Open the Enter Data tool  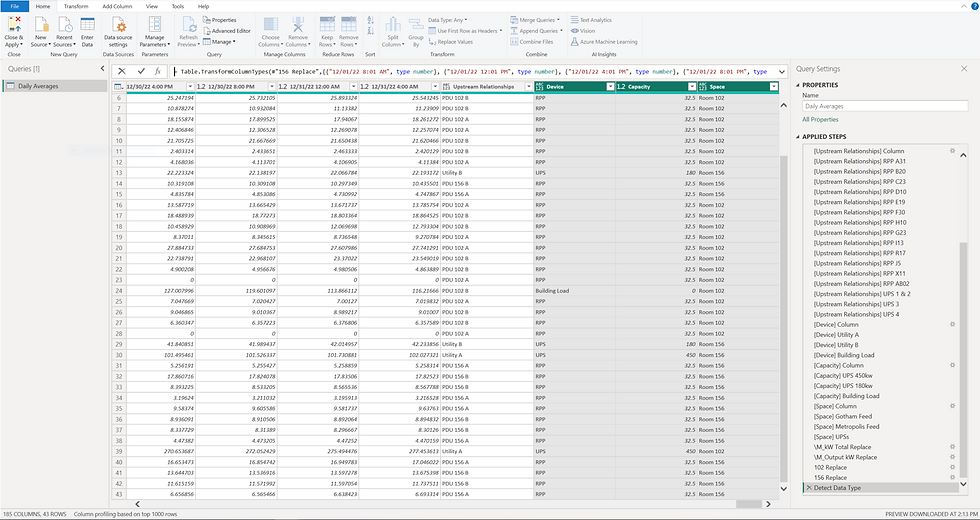[x=87, y=26]
